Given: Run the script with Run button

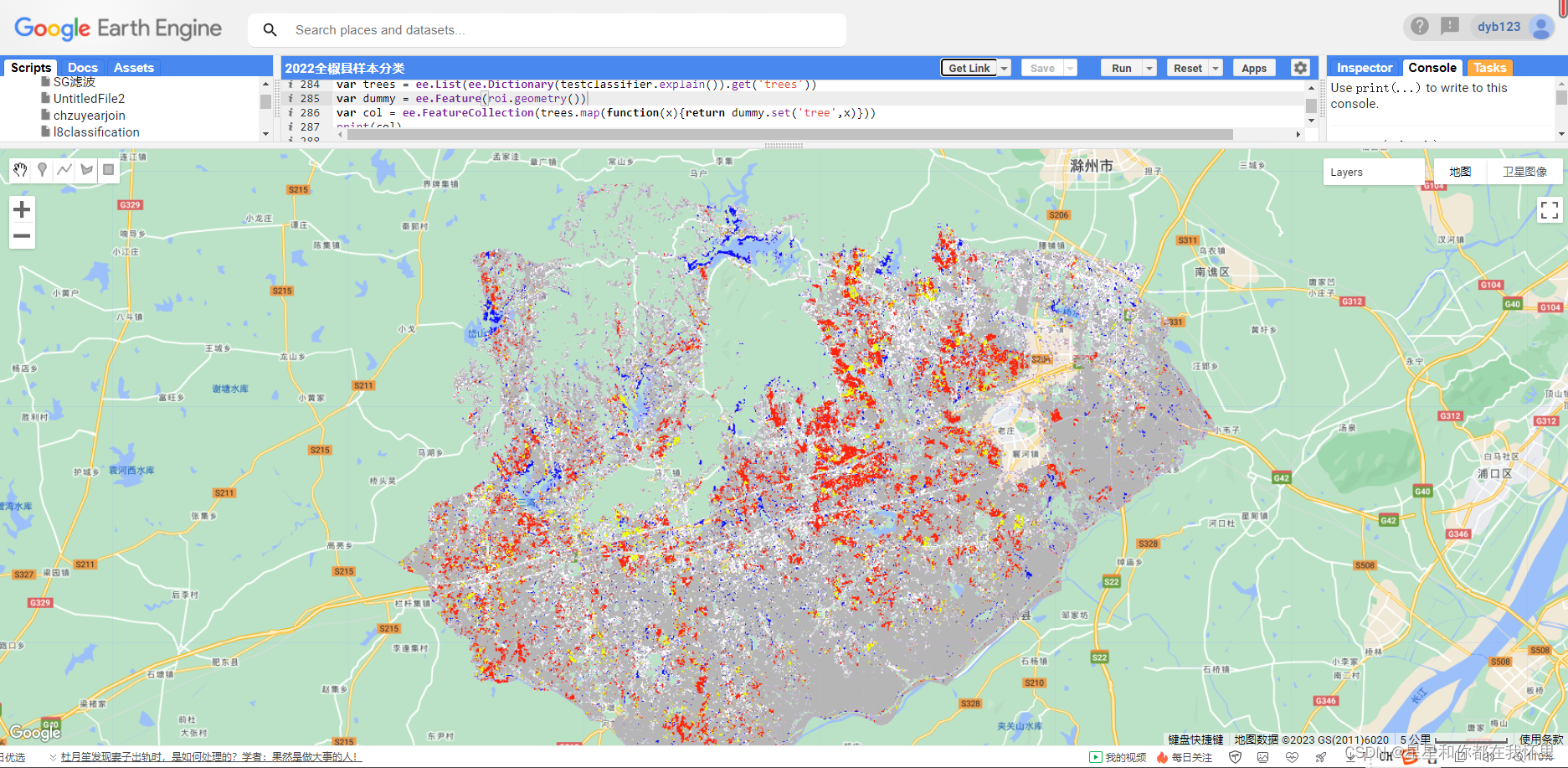Looking at the screenshot, I should 1122,69.
